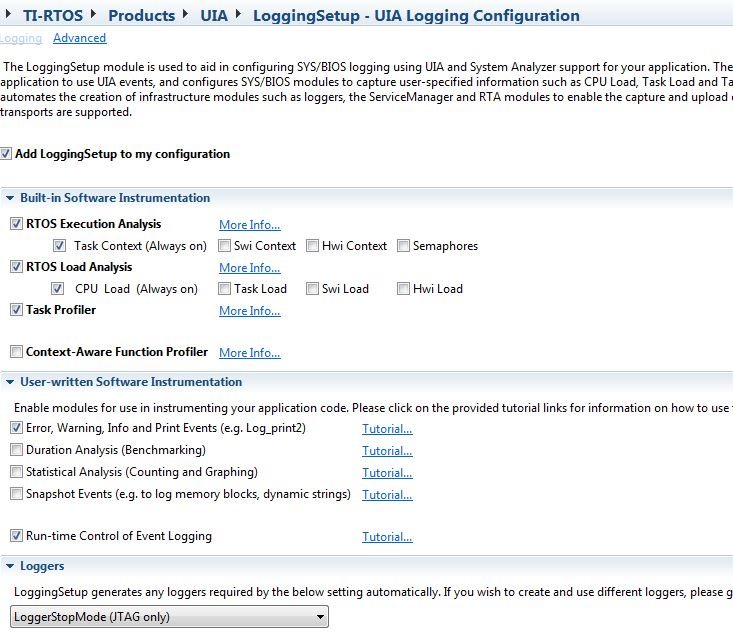Navigate to Products breadcrumb

pos(142,15)
